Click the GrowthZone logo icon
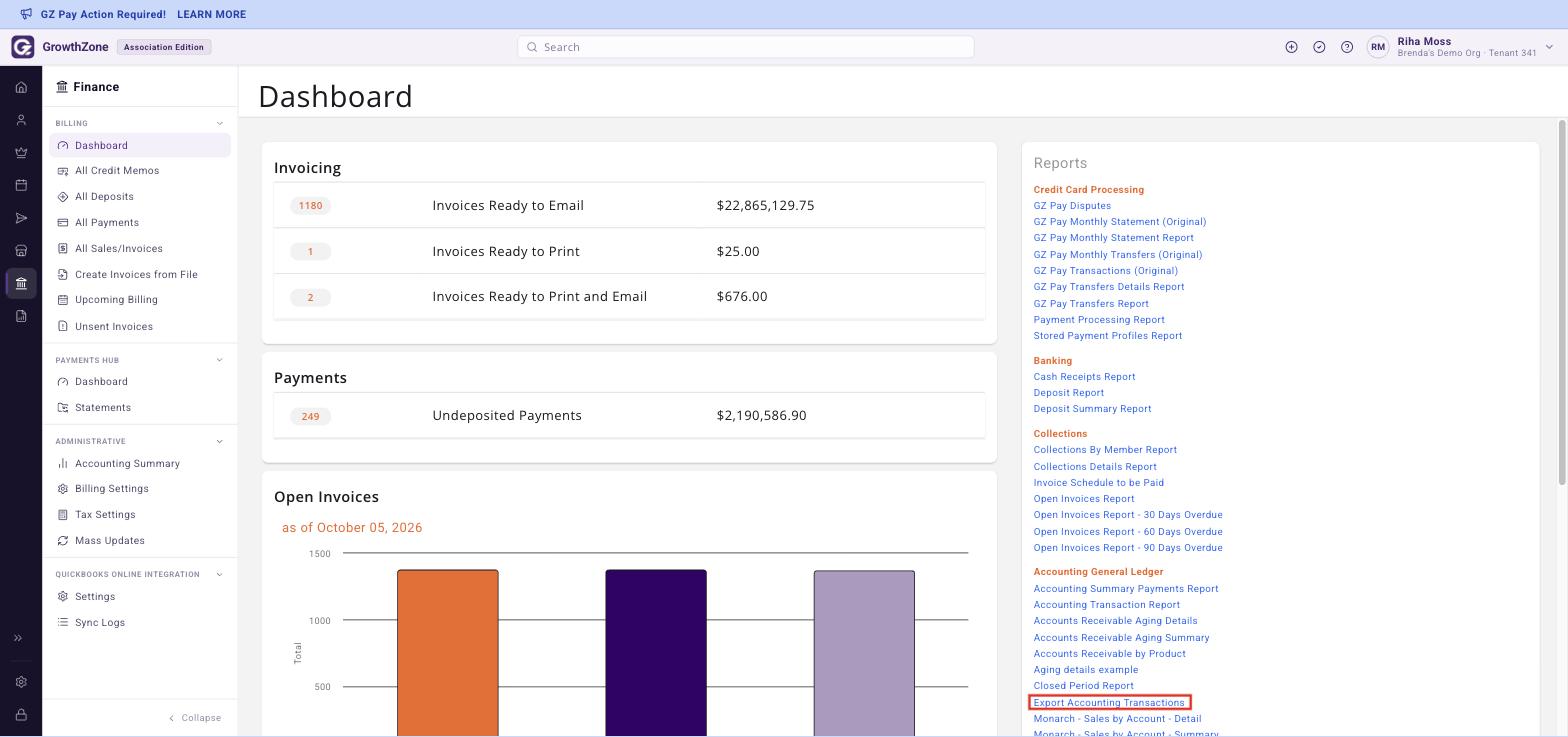Viewport: 1568px width, 737px height. tap(23, 47)
